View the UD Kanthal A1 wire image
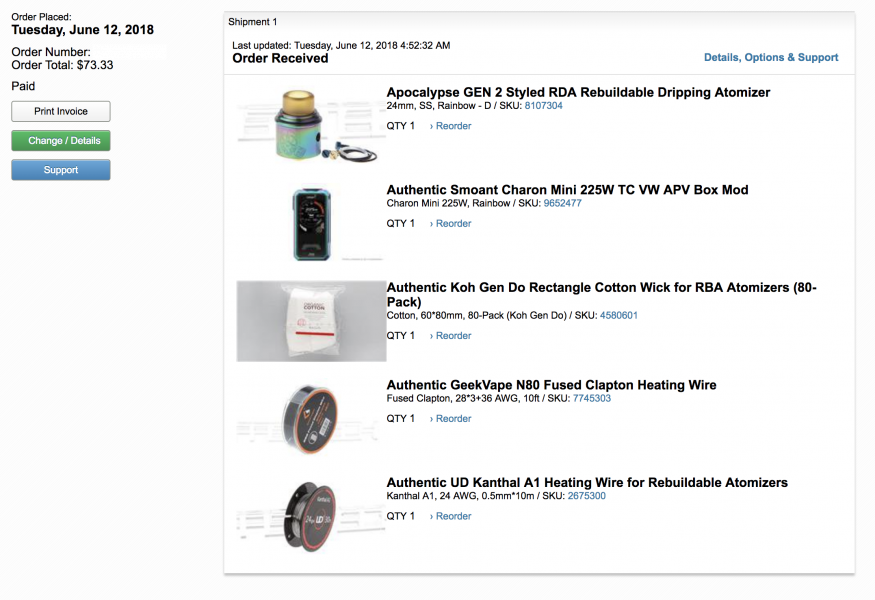The width and height of the screenshot is (875, 600). click(x=311, y=515)
